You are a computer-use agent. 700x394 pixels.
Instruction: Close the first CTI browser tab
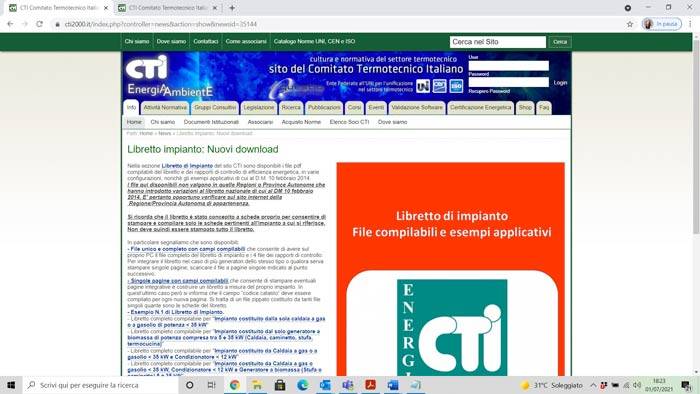tap(106, 8)
